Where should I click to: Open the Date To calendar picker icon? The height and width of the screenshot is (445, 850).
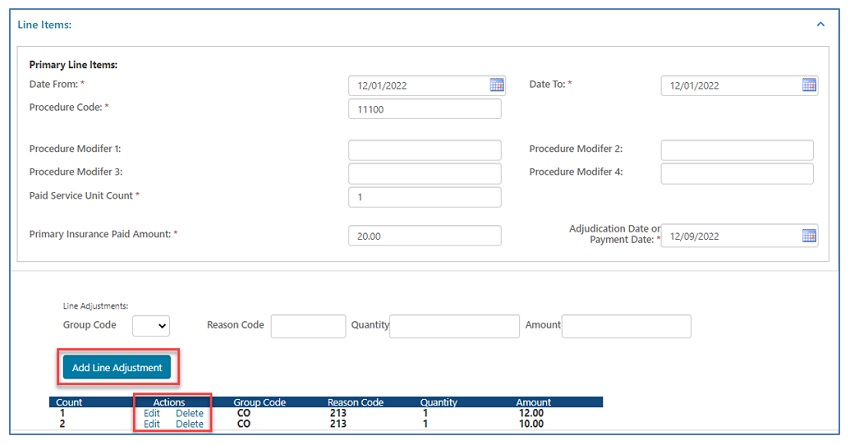[809, 85]
